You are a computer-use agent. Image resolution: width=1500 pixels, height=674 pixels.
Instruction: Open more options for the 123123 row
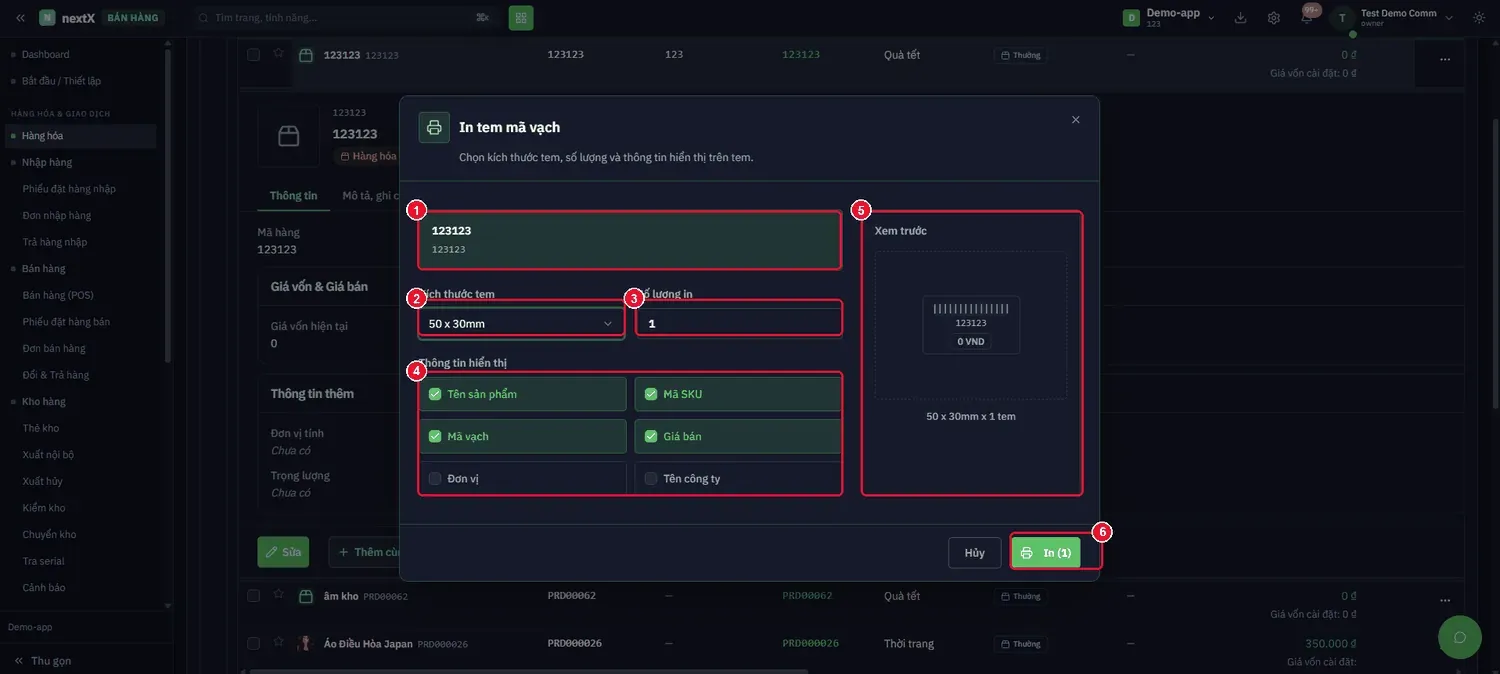(1445, 60)
